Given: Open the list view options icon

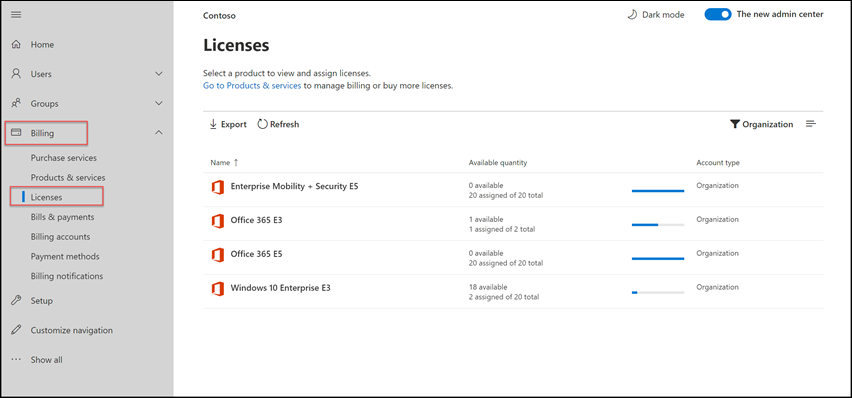Looking at the screenshot, I should click(811, 124).
